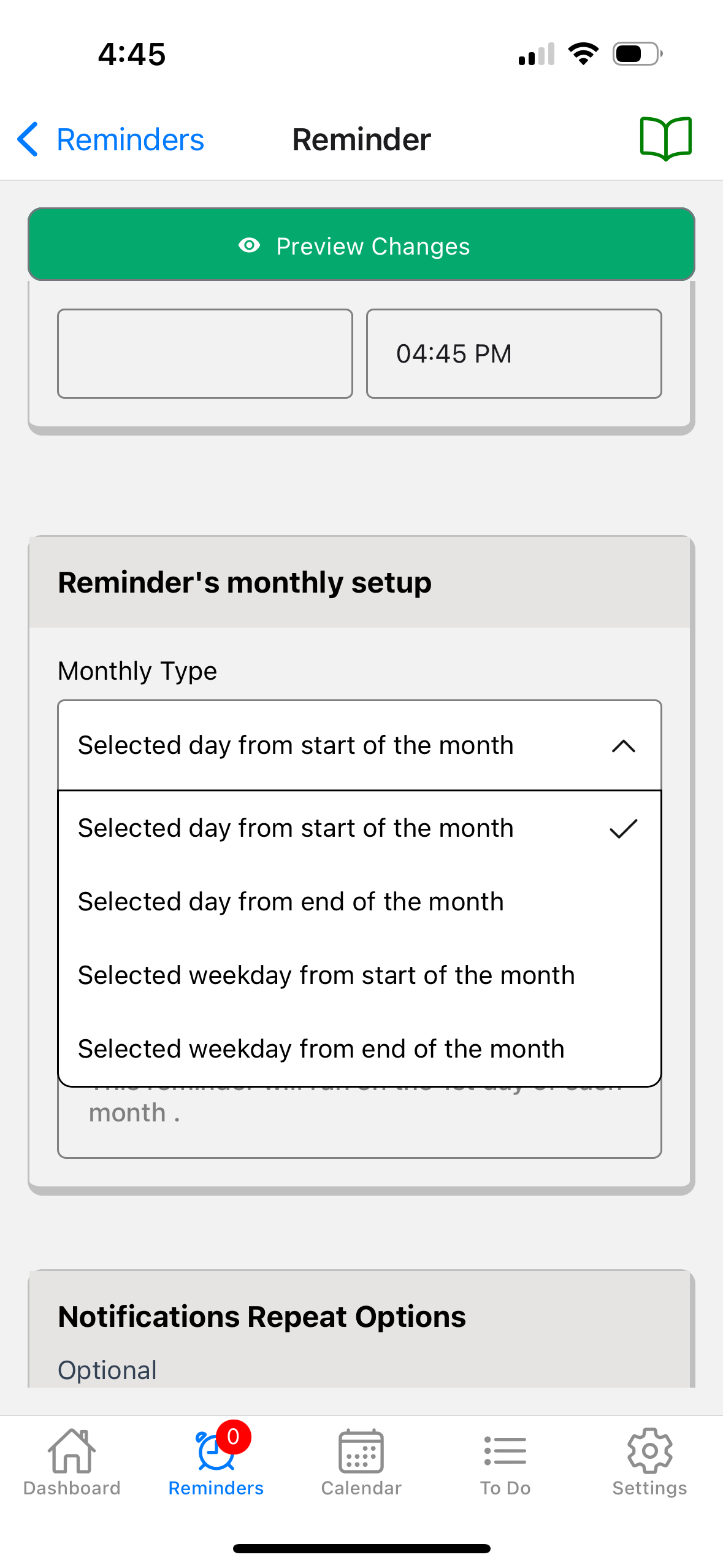
Task: Tap the back chevron arrow
Action: click(28, 139)
